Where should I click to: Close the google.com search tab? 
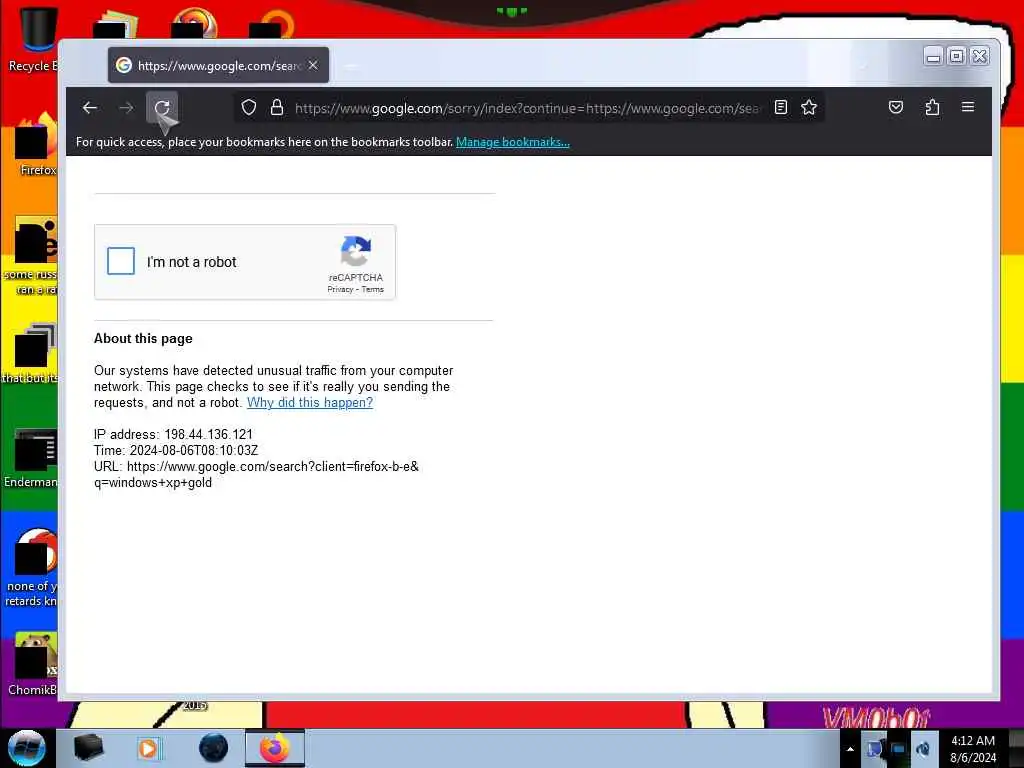tap(313, 65)
